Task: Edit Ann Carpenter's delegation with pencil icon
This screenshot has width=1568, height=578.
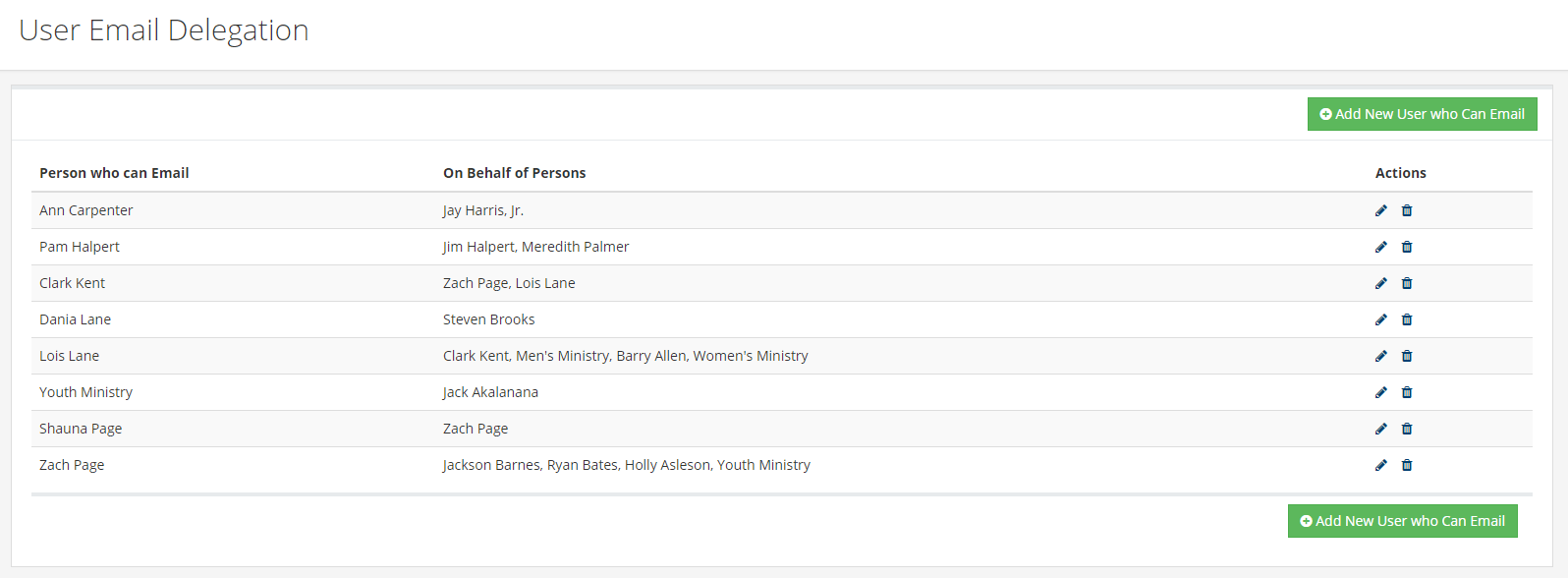Action: (x=1381, y=210)
